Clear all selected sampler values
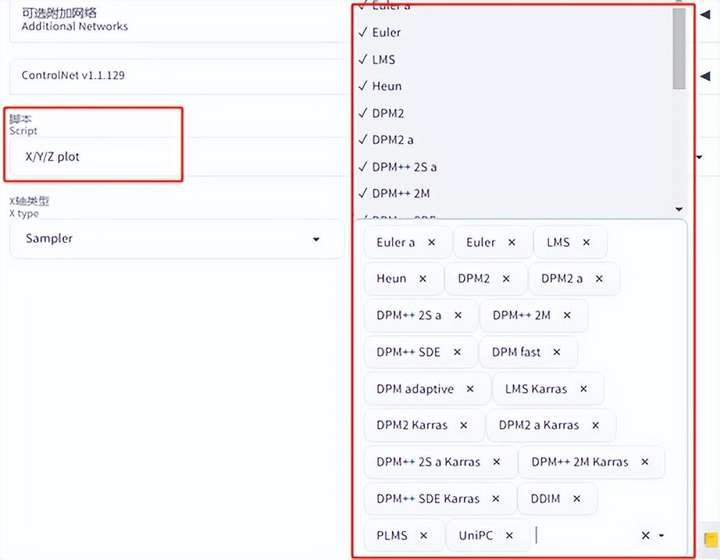The width and height of the screenshot is (720, 560). (645, 535)
